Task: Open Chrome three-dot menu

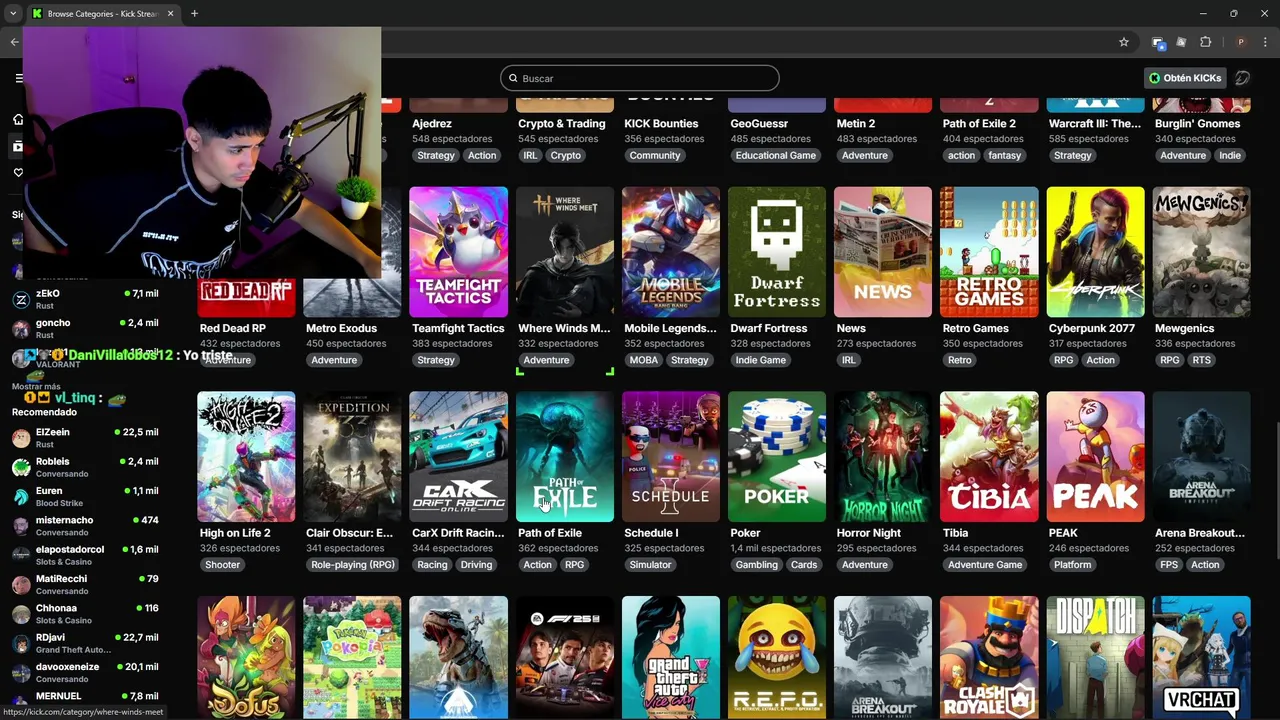Action: pos(1265,42)
